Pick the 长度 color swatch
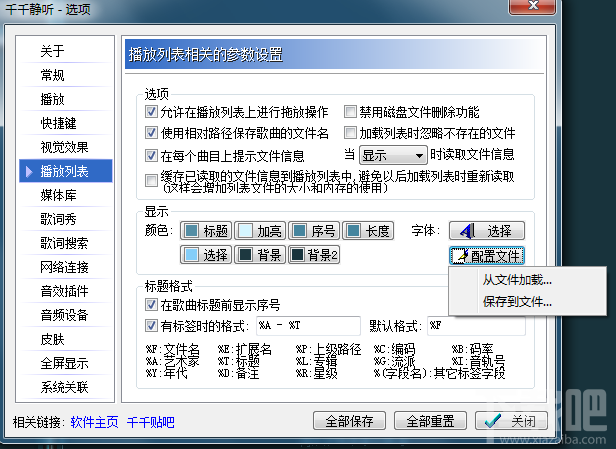This screenshot has width=616, height=449. click(x=368, y=231)
